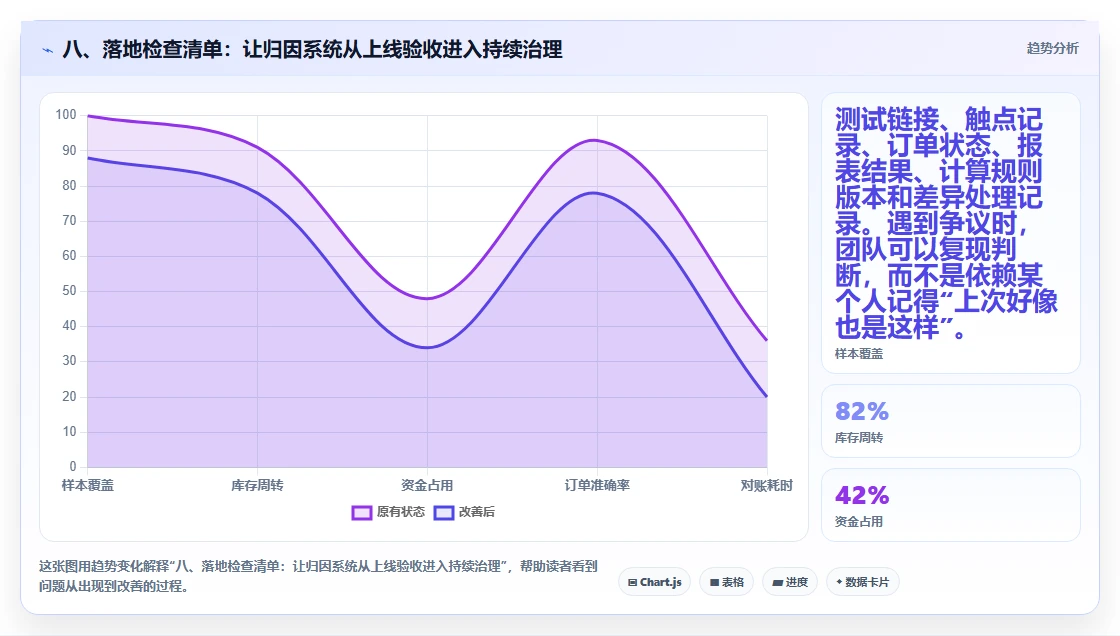
Task: Click the 0 y-axis tick label
Action: click(x=73, y=467)
